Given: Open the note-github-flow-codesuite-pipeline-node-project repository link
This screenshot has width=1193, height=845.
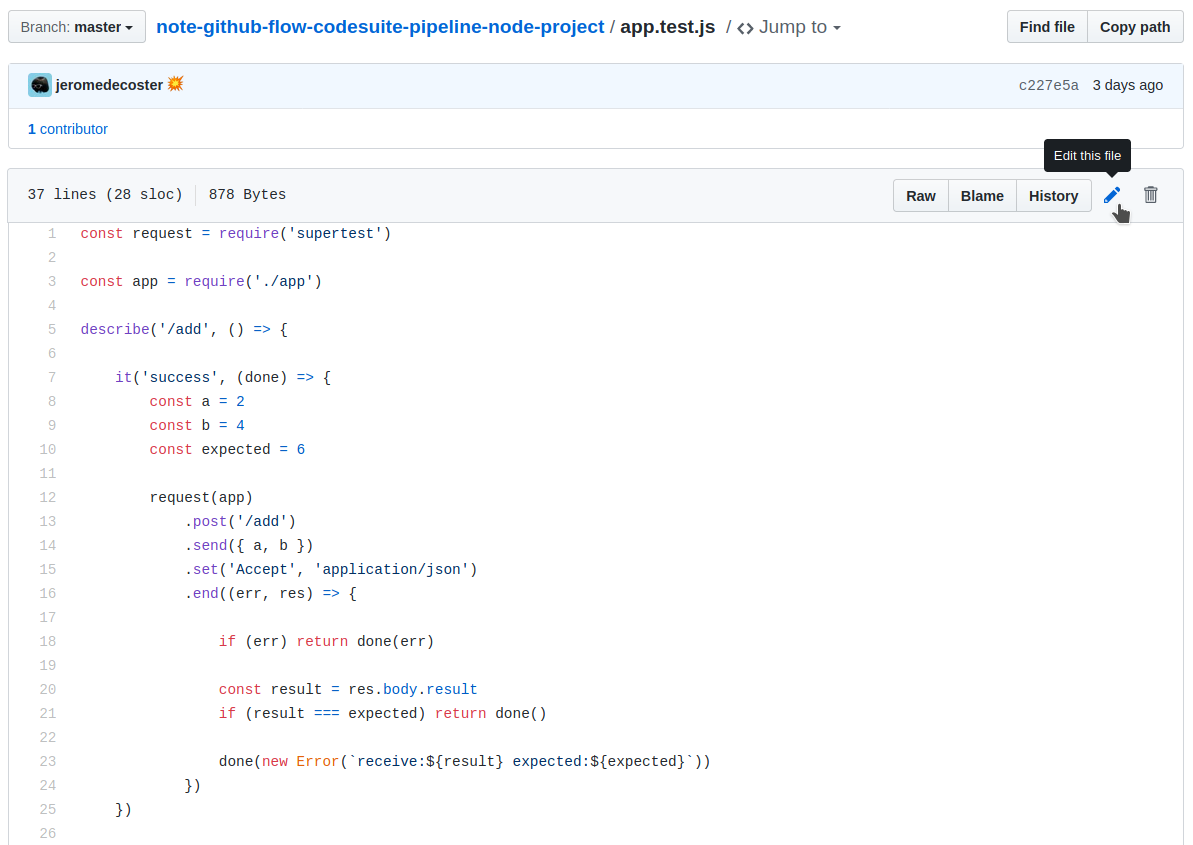Looking at the screenshot, I should pos(380,27).
